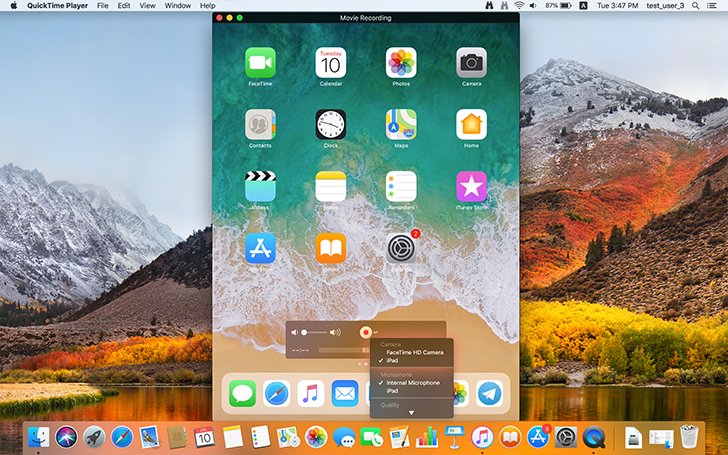Image resolution: width=728 pixels, height=455 pixels.
Task: Open Spotlight search from the menu bar
Action: tap(696, 6)
